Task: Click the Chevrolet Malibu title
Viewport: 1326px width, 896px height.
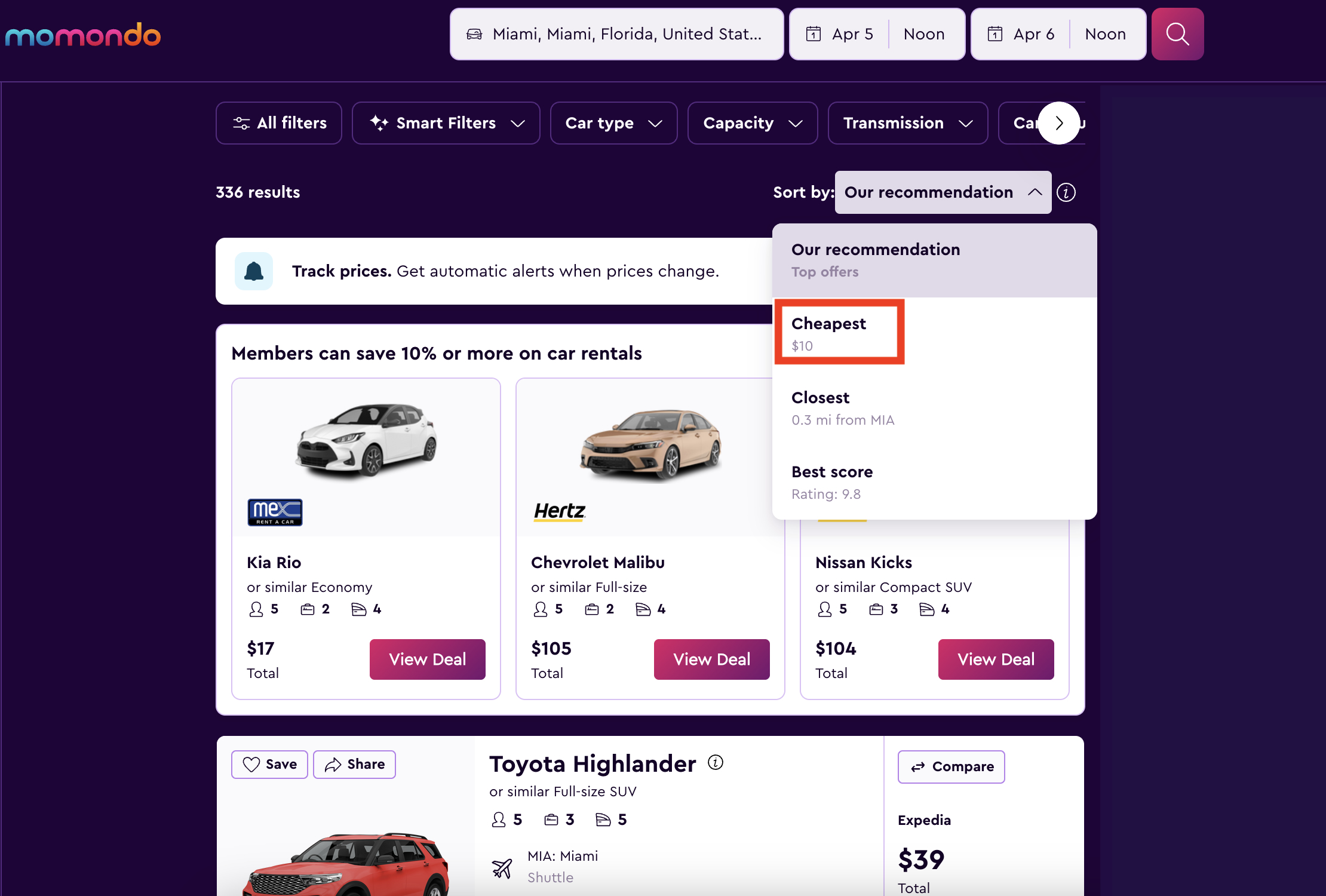Action: pyautogui.click(x=598, y=563)
